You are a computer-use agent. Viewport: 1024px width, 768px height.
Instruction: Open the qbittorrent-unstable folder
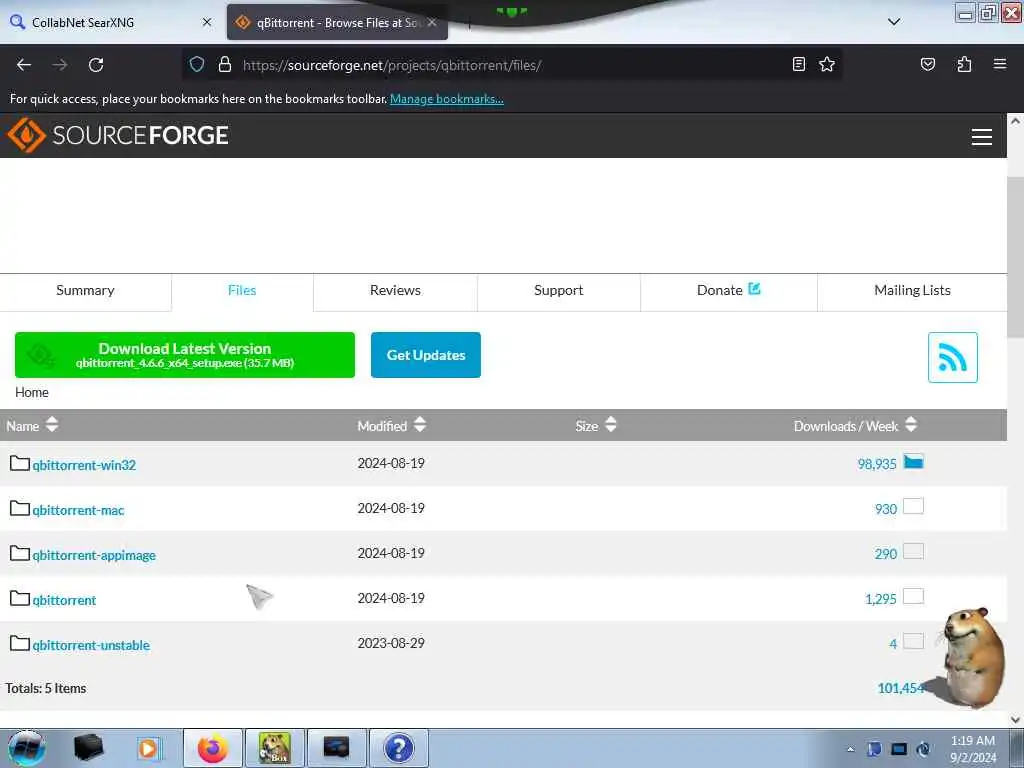point(91,645)
